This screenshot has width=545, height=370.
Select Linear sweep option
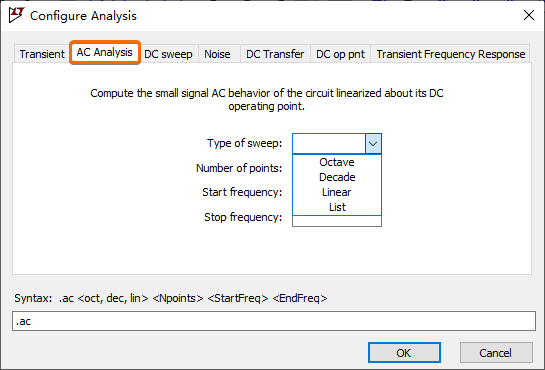[x=337, y=192]
